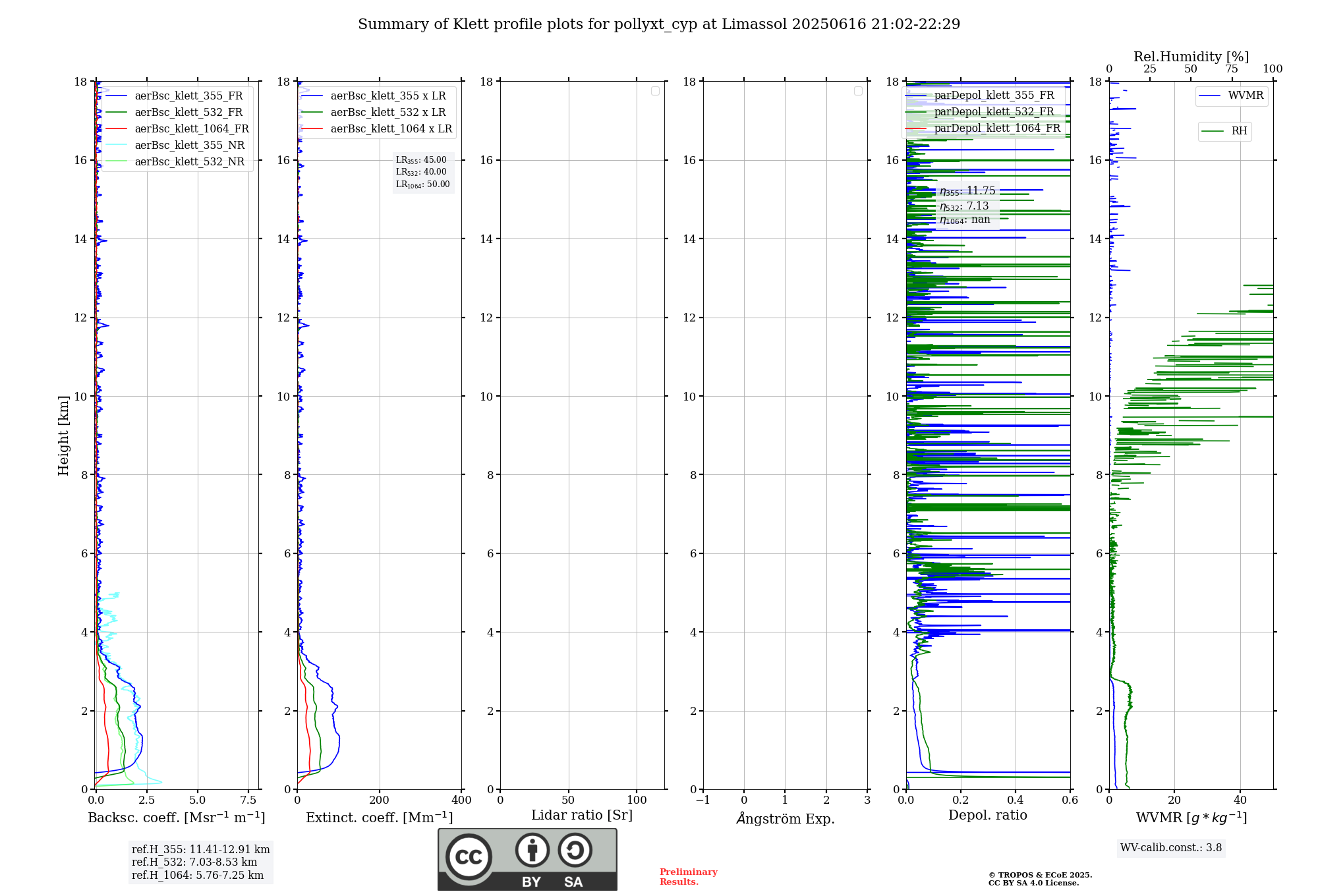
Task: Click the Backsc. coeff. axis label
Action: tap(177, 818)
